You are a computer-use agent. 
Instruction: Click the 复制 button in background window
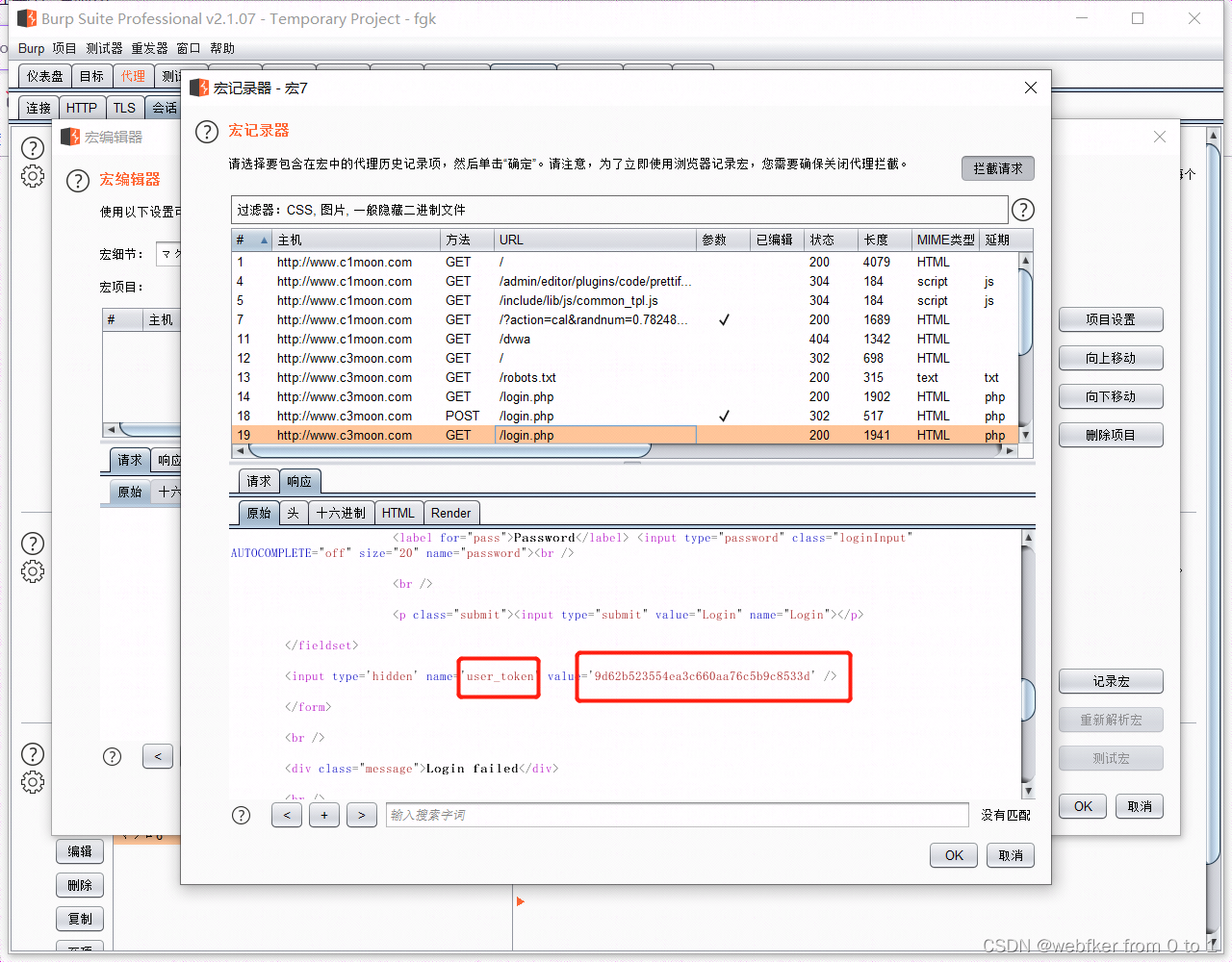pos(80,919)
